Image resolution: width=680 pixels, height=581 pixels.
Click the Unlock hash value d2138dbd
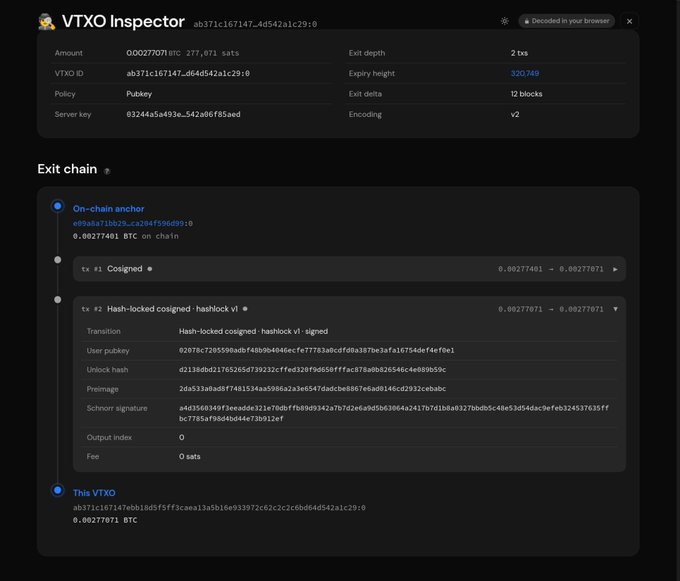(x=312, y=369)
